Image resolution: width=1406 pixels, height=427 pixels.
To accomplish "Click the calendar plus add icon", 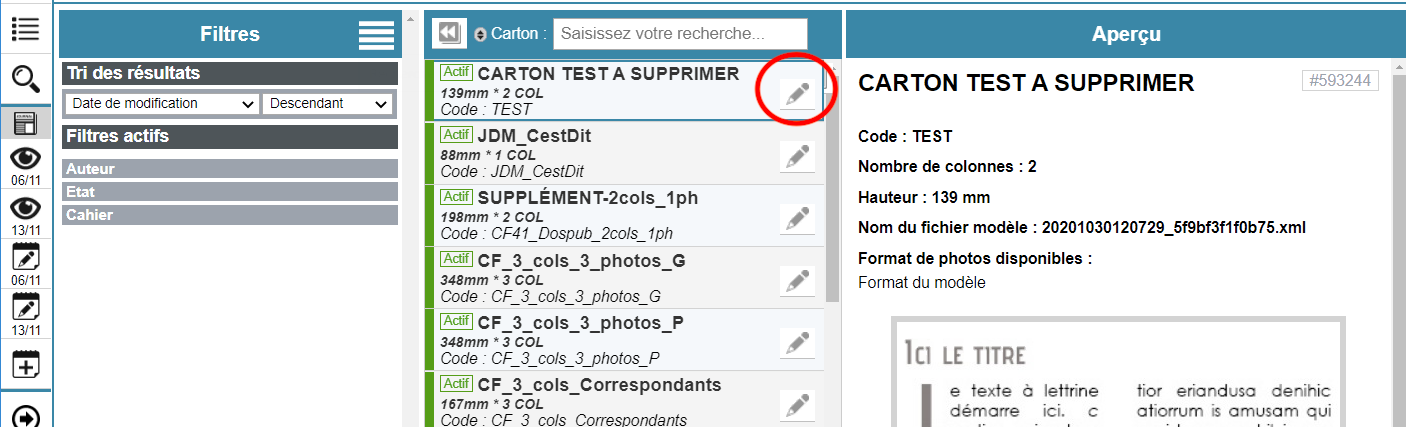I will (x=25, y=364).
